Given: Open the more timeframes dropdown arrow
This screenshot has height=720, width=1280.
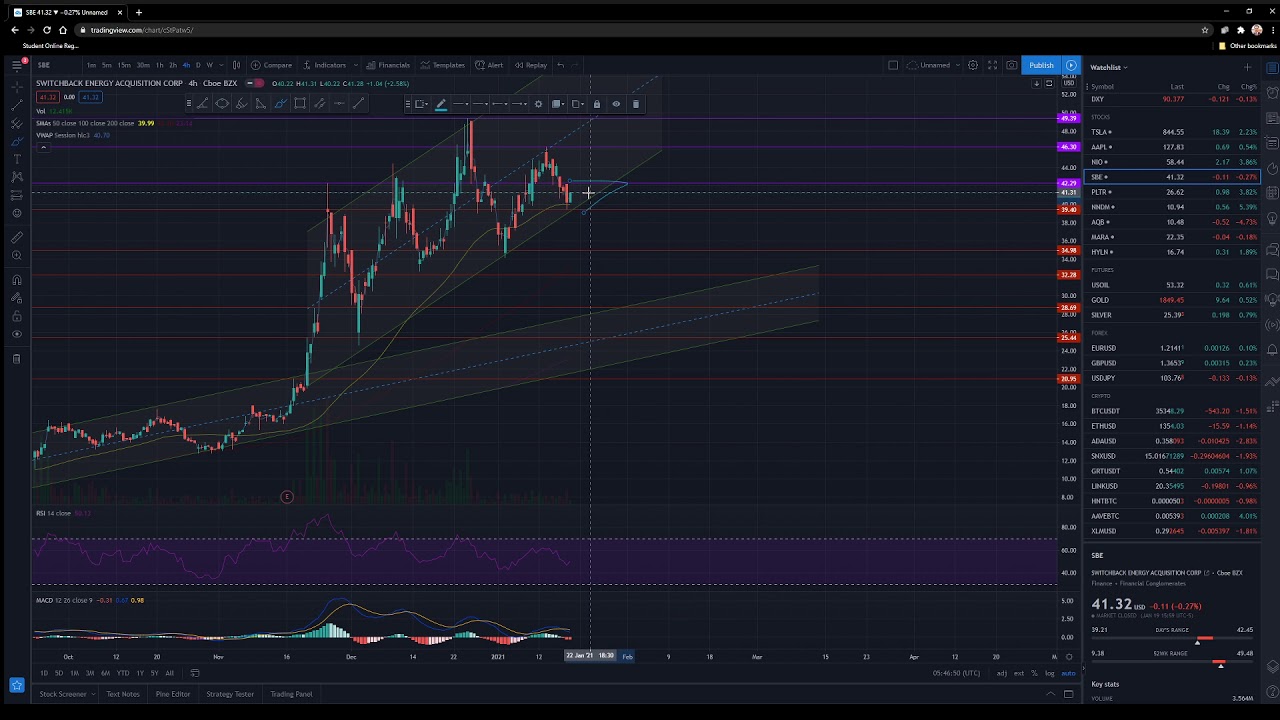Looking at the screenshot, I should [x=220, y=65].
